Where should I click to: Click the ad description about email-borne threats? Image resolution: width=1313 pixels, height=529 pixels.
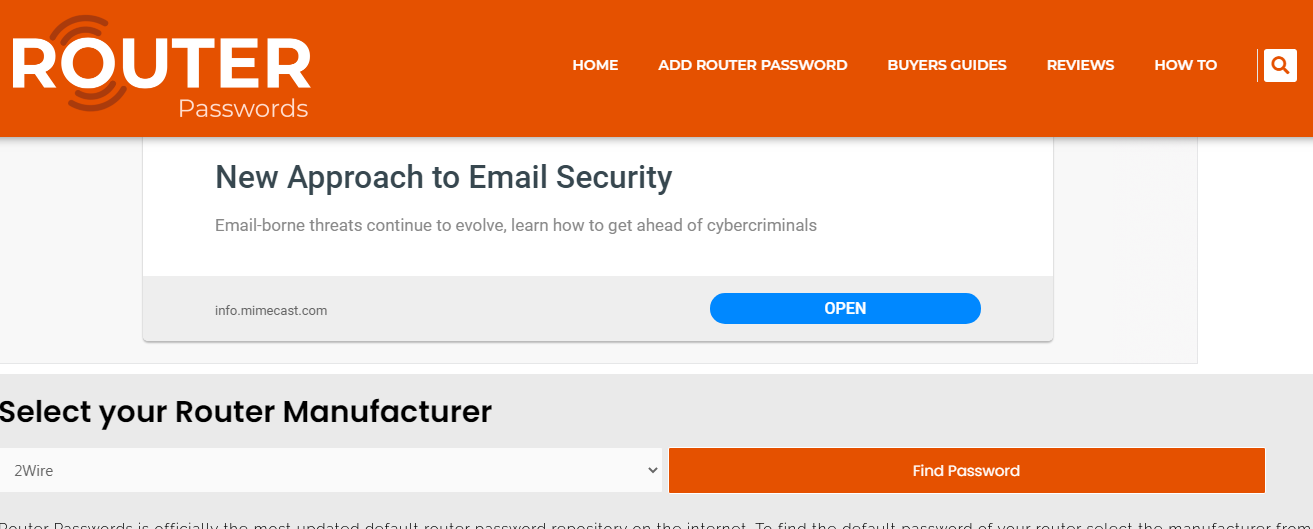[516, 225]
